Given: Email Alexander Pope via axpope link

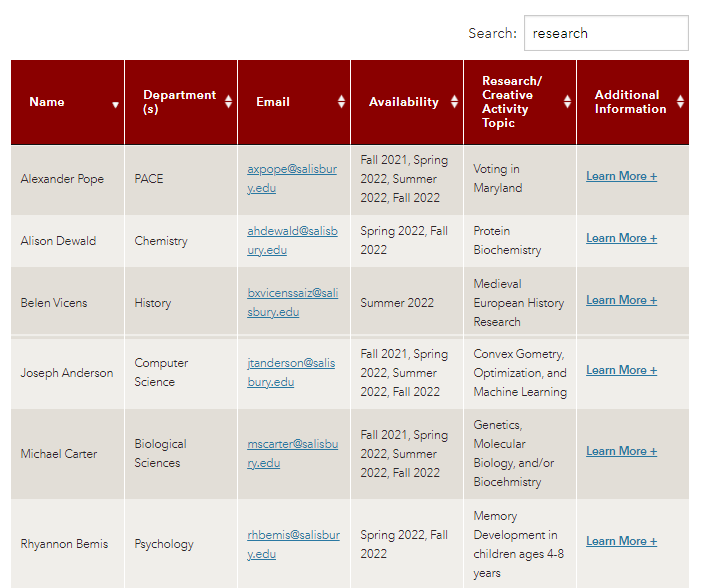Looking at the screenshot, I should click(x=291, y=178).
